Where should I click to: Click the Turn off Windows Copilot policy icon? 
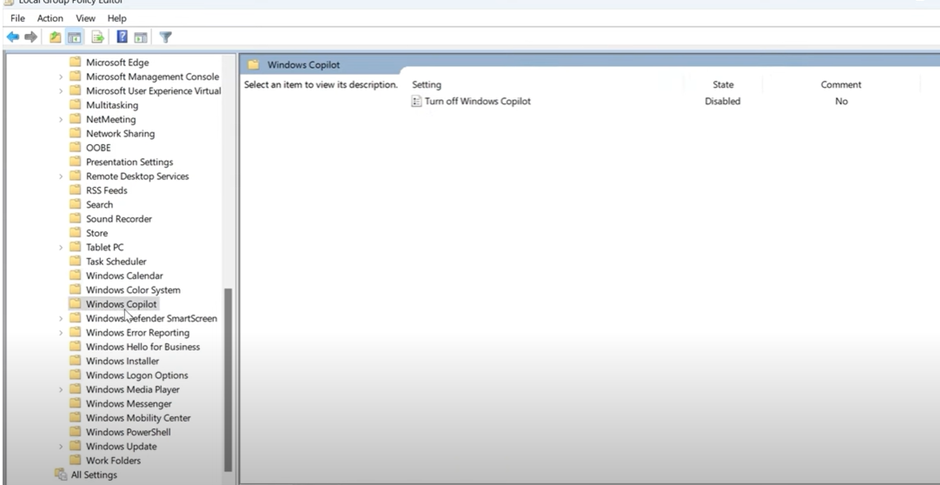416,101
